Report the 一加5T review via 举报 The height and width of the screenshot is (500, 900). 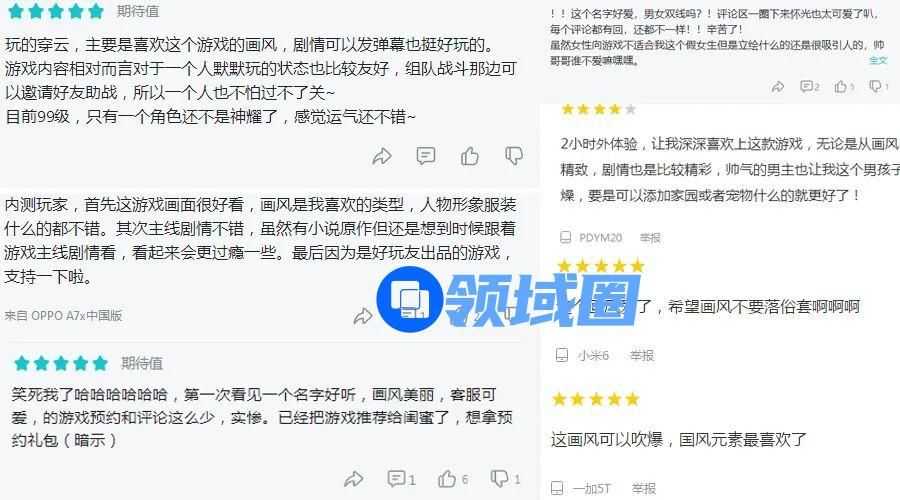pyautogui.click(x=643, y=489)
